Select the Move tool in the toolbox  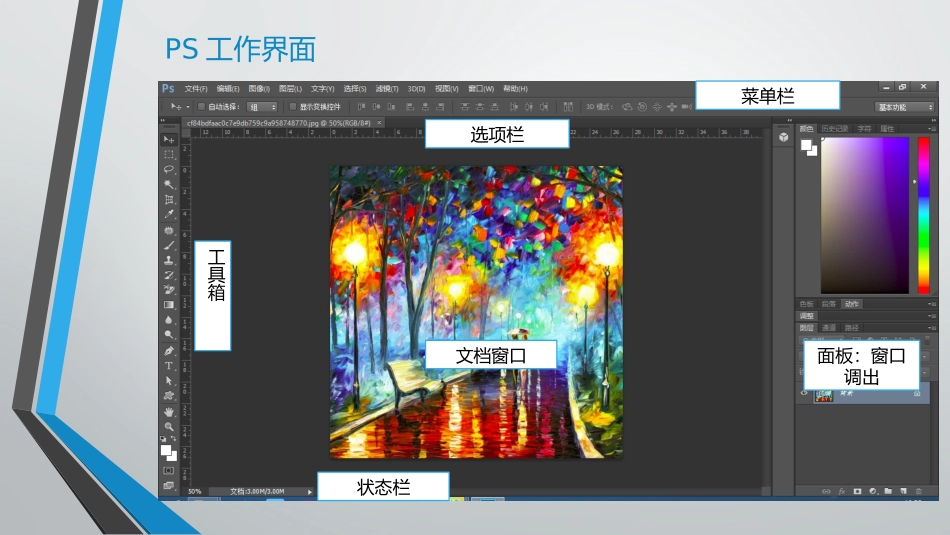169,140
